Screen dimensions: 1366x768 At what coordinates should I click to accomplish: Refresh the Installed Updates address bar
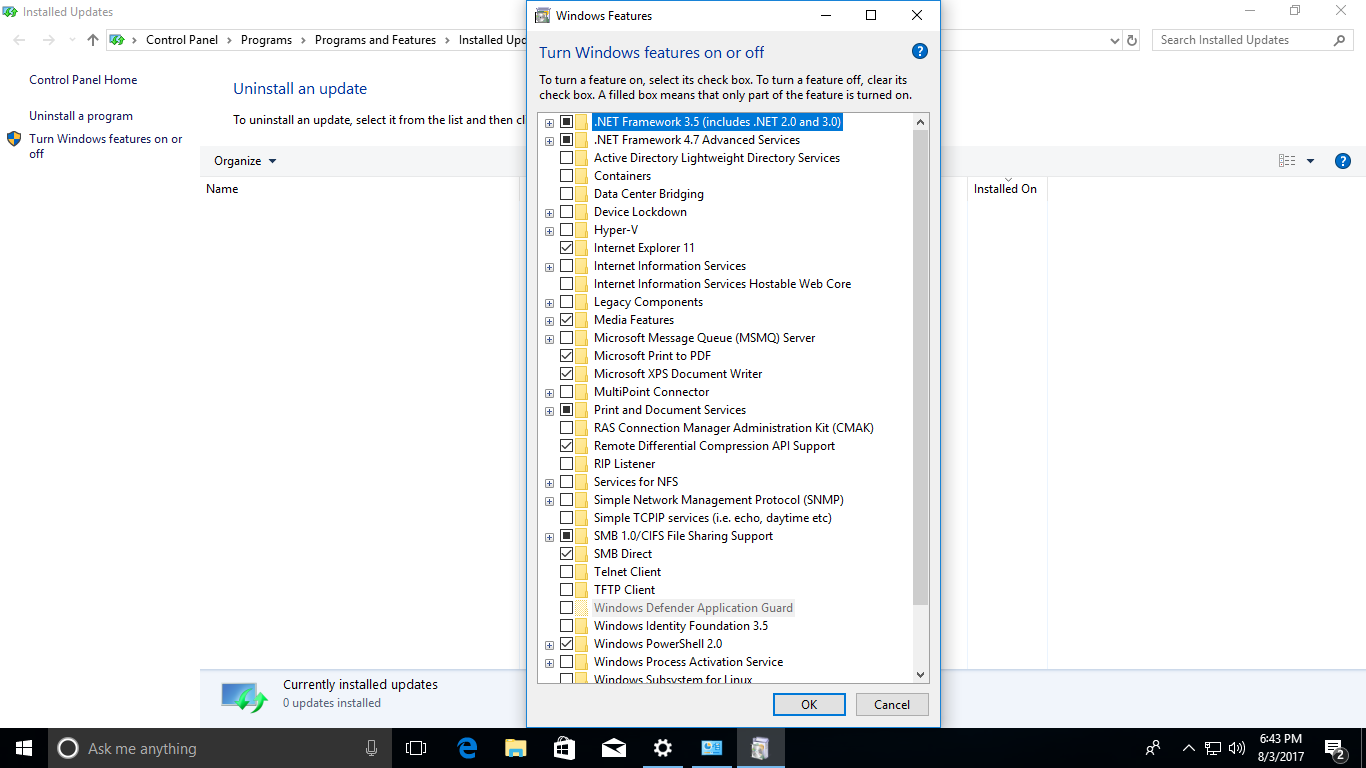pyautogui.click(x=1132, y=40)
